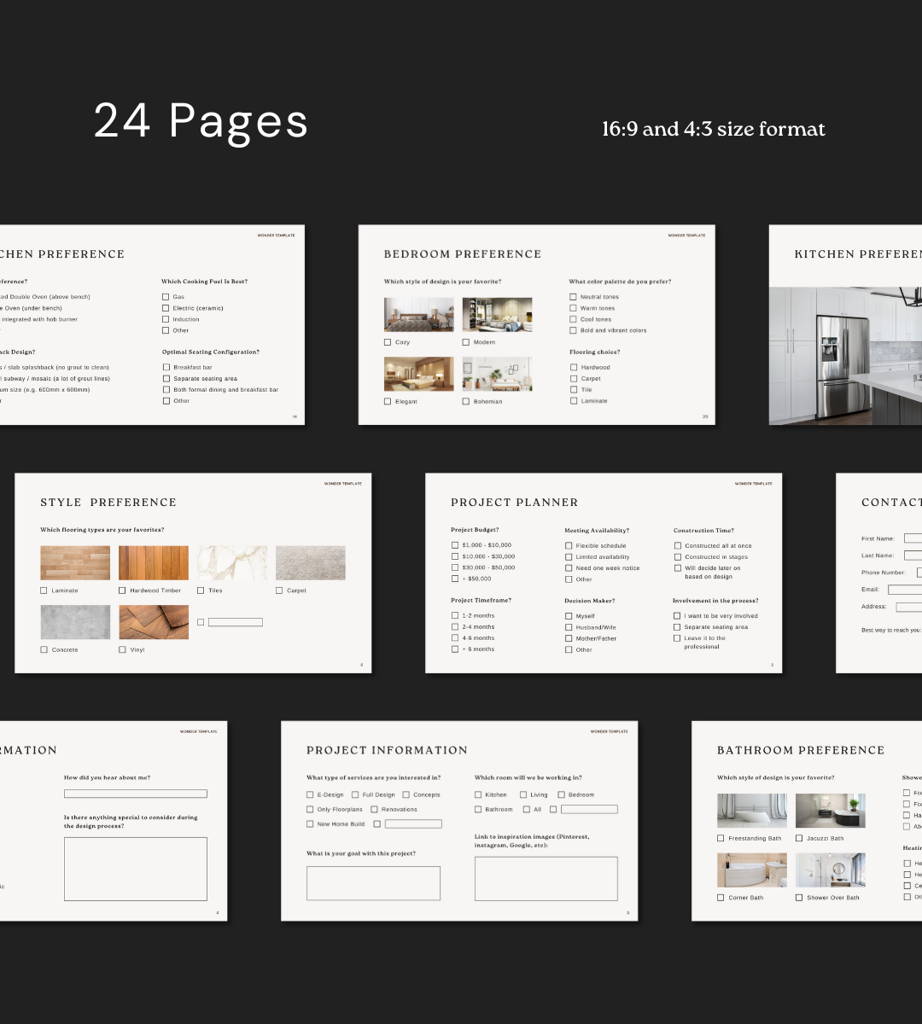922x1024 pixels.
Task: Click the Laminate flooring sample image
Action: [x=75, y=562]
